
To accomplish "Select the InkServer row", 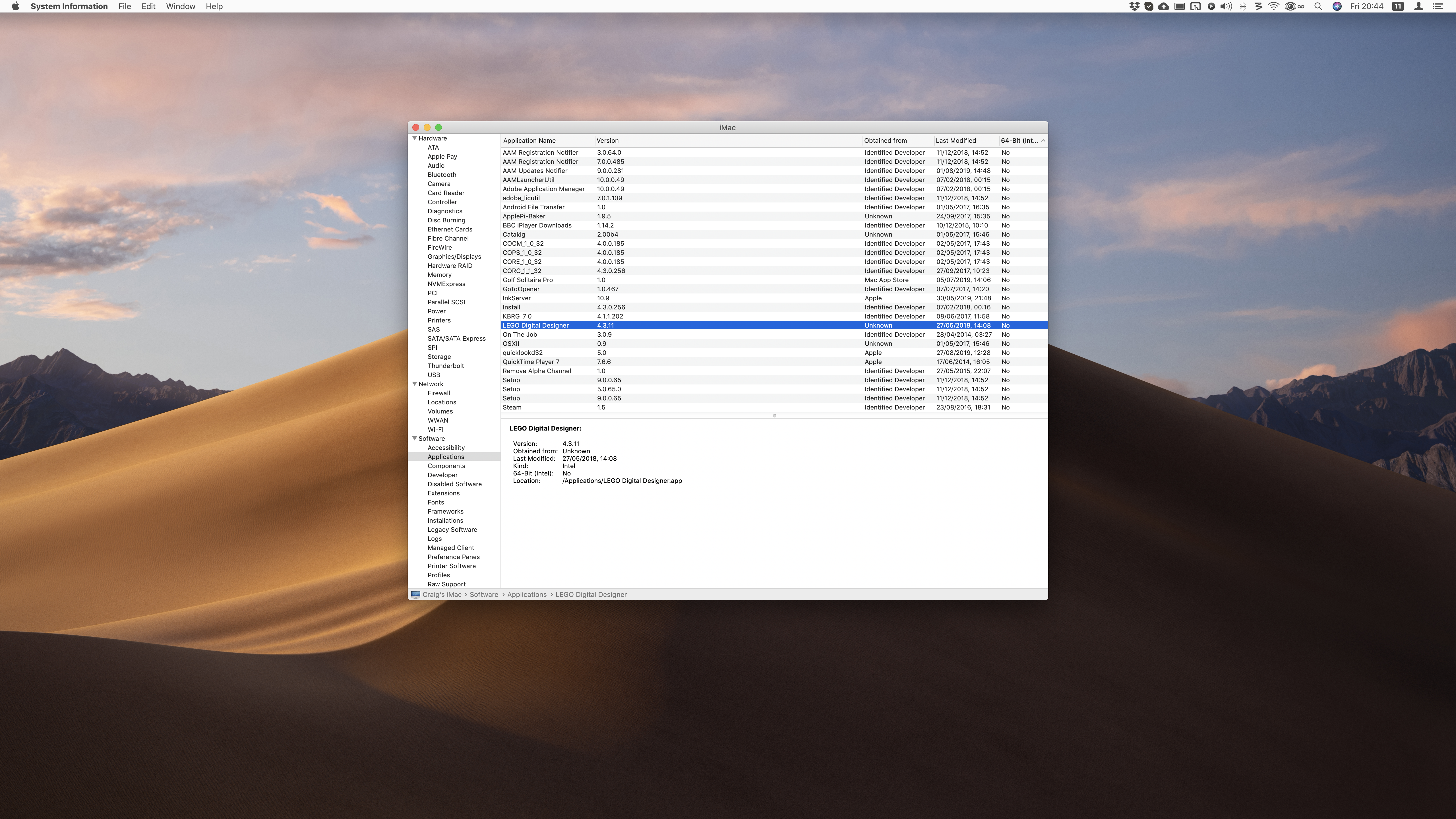I will (774, 298).
